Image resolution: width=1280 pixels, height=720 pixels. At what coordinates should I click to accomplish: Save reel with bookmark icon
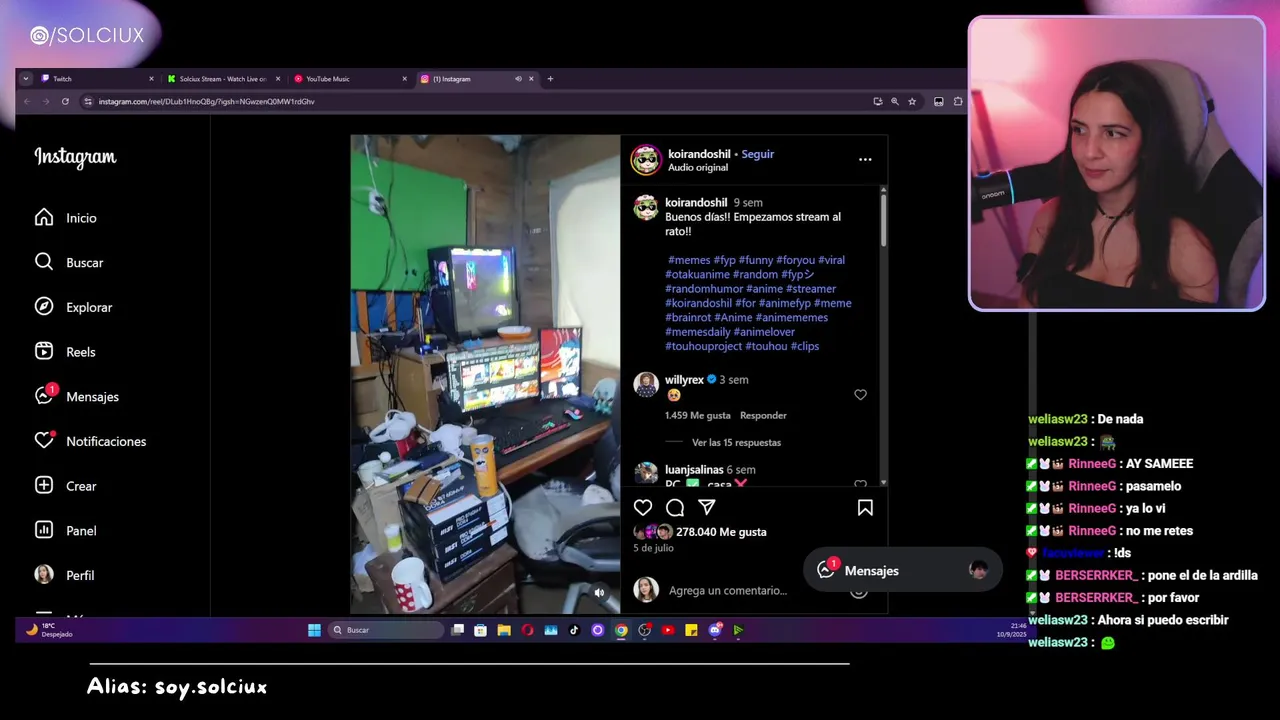coord(865,508)
